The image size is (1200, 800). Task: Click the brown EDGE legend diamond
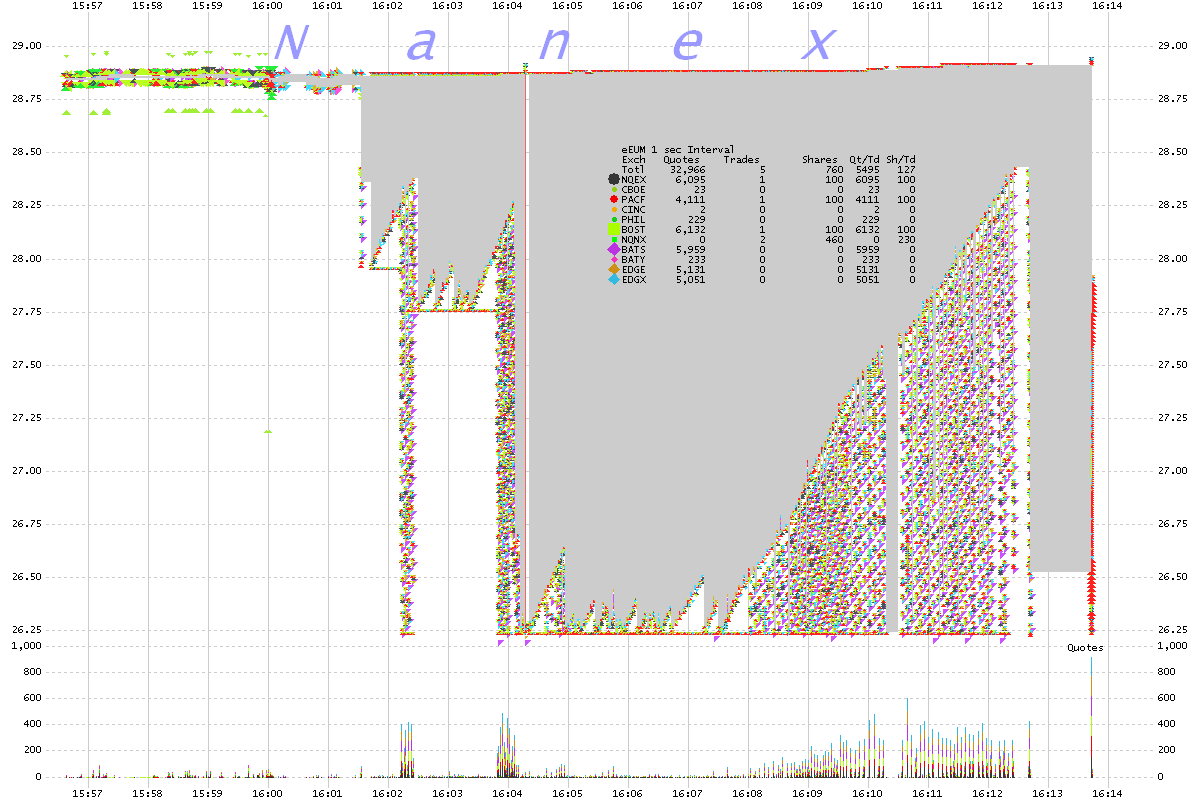click(614, 269)
